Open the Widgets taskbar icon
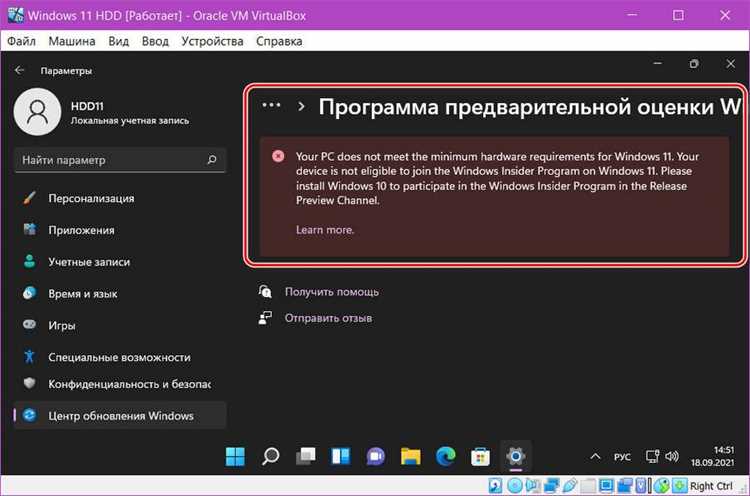This screenshot has width=750, height=496. pyautogui.click(x=341, y=457)
